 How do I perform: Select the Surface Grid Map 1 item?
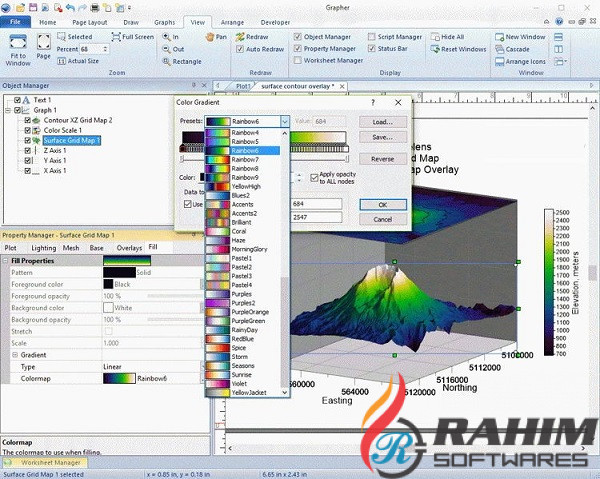tap(72, 140)
